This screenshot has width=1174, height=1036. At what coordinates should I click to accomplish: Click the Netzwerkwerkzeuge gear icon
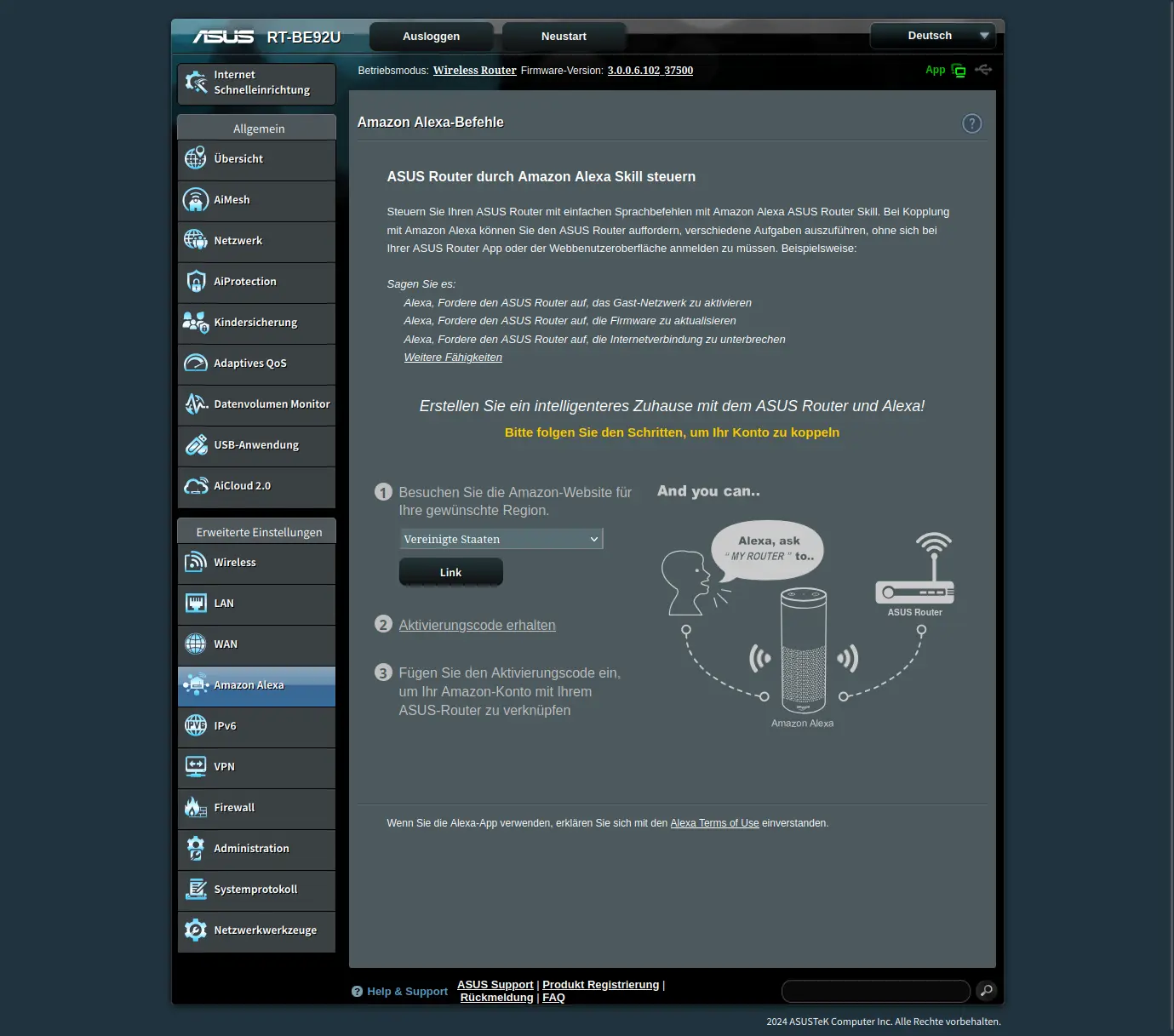coord(196,930)
